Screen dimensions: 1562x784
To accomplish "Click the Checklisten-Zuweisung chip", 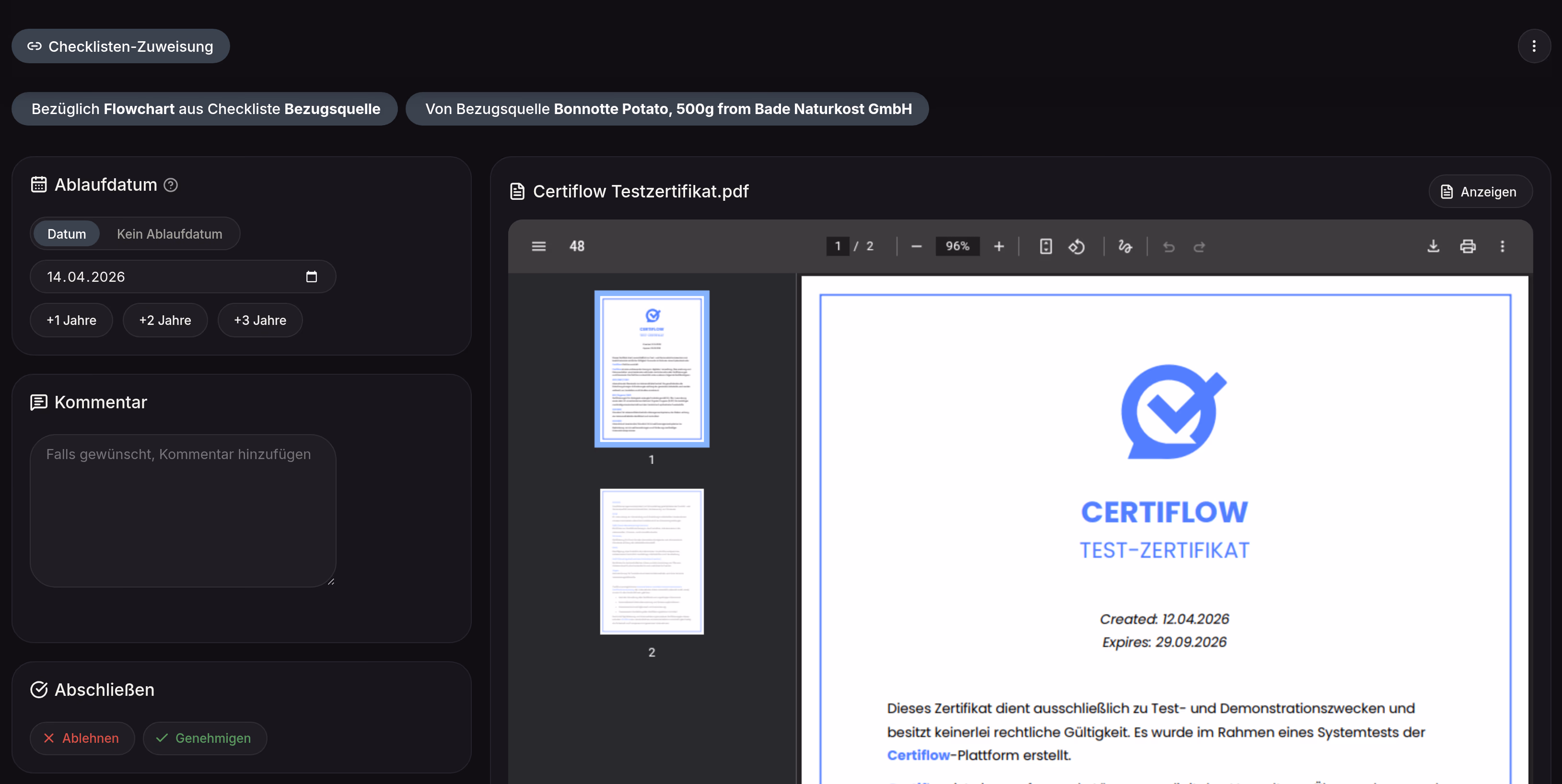I will 121,46.
